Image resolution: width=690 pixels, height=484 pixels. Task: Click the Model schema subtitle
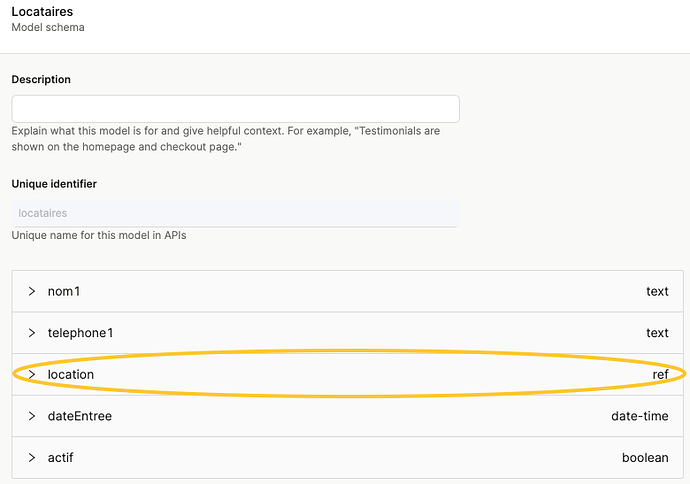coord(48,27)
